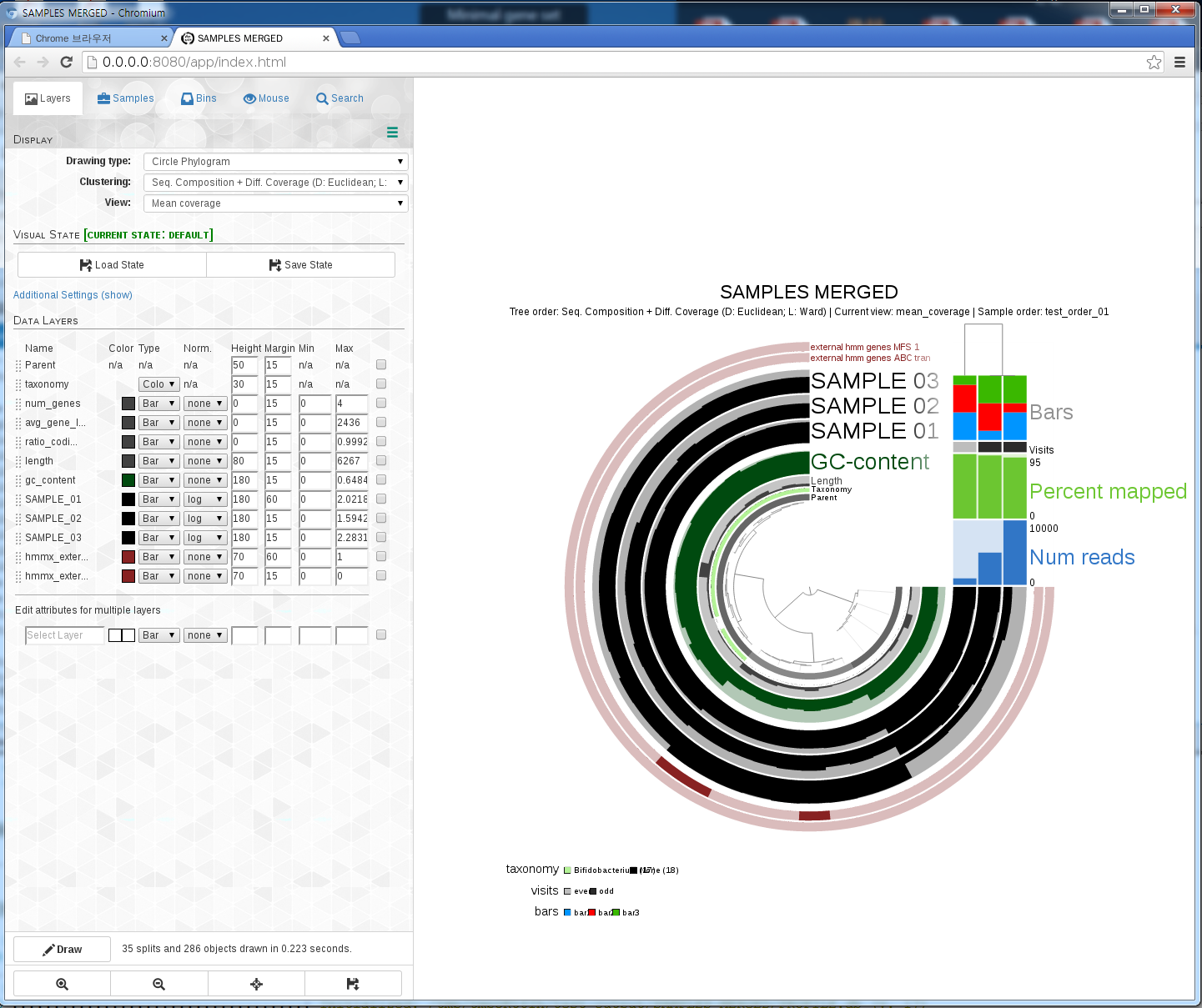This screenshot has width=1202, height=1008.
Task: Tick the checkbox for the taxonomy layer
Action: pos(381,384)
